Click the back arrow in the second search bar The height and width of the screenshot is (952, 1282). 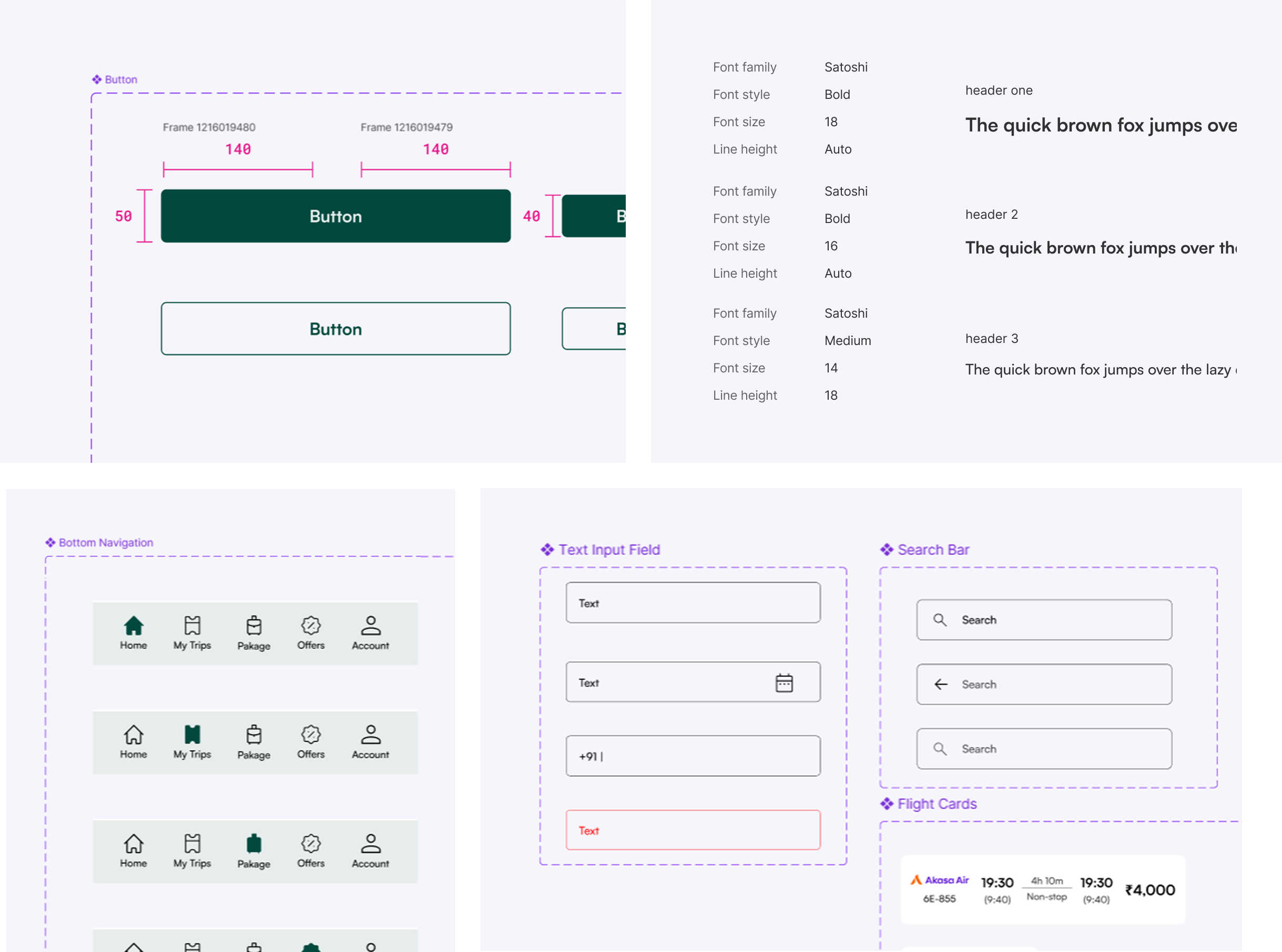click(940, 685)
